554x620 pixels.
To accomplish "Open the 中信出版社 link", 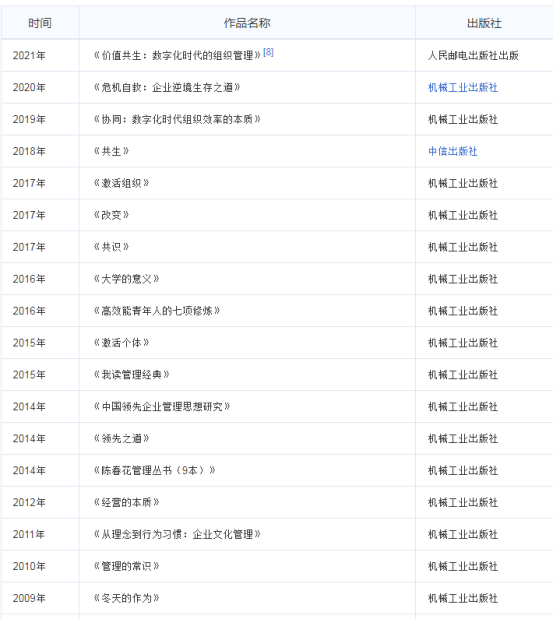I will pos(453,151).
